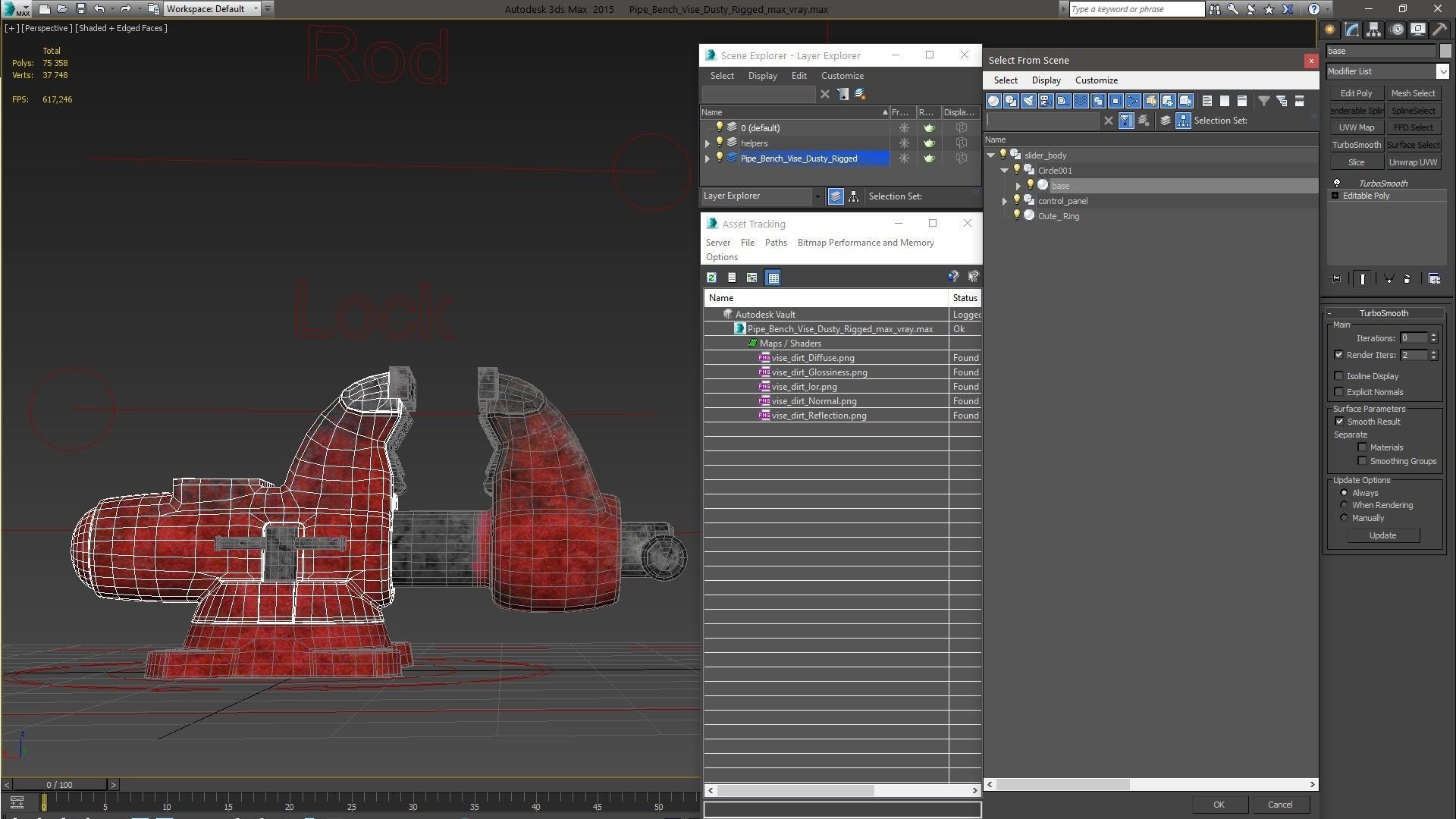The image size is (1456, 819).
Task: Toggle TurboSmooth modifier lightbulb in the stack
Action: click(x=1337, y=184)
